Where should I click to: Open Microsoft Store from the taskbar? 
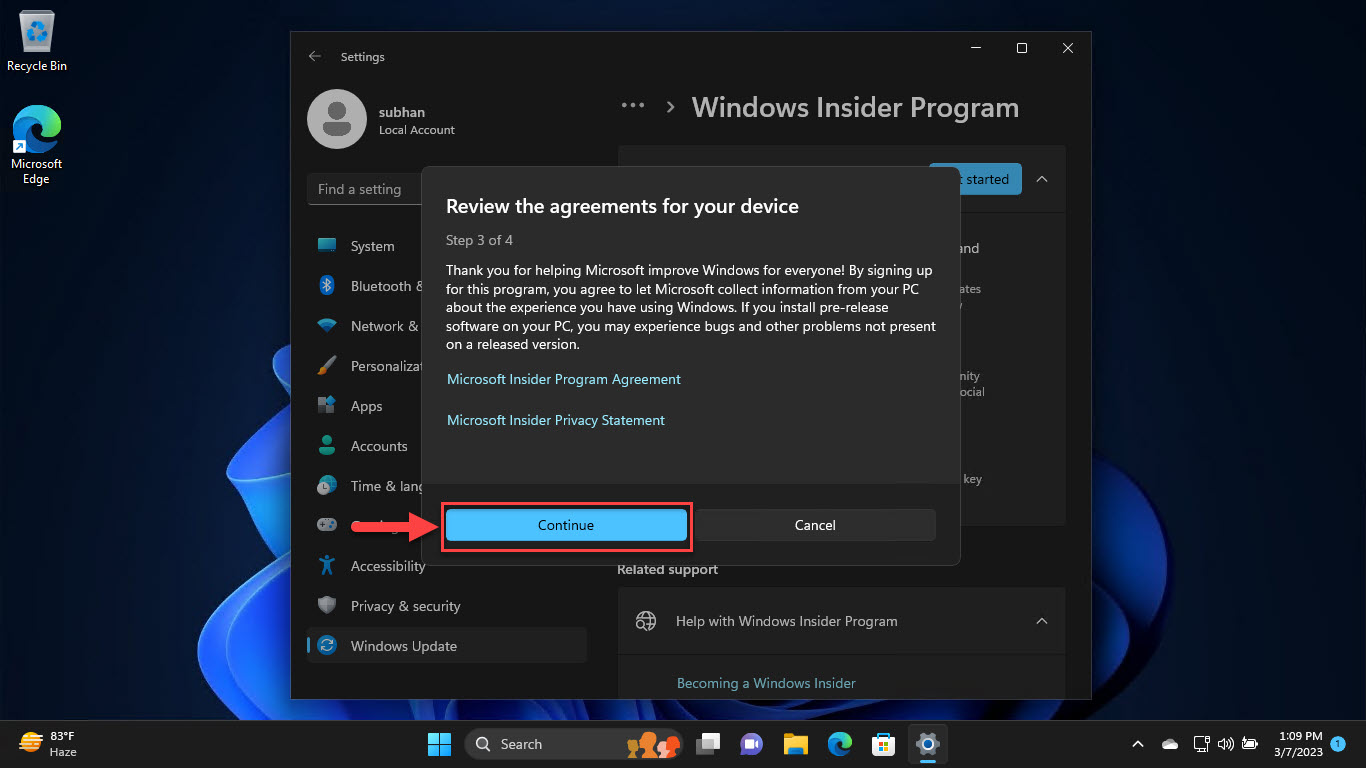[x=883, y=744]
